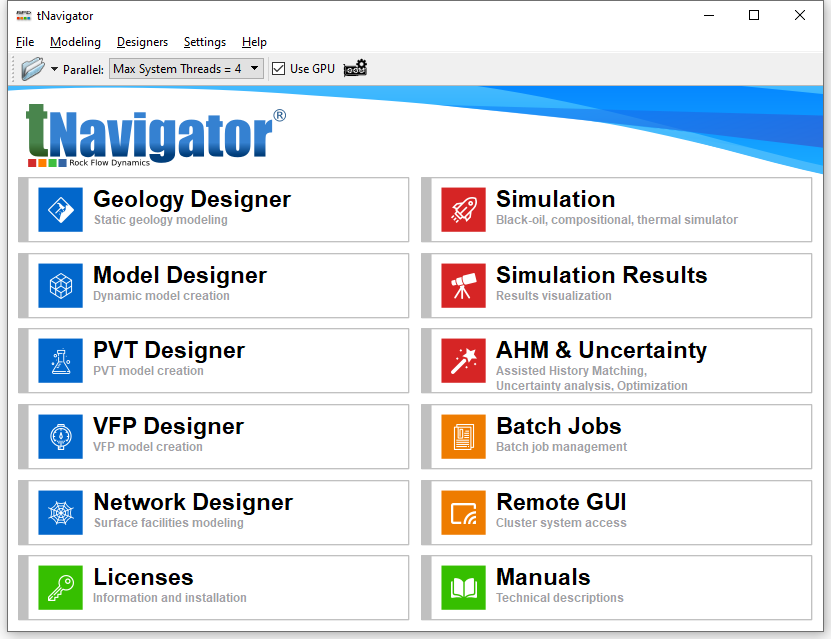This screenshot has height=639, width=831.
Task: Toggle the Use GPU checkbox
Action: click(278, 69)
